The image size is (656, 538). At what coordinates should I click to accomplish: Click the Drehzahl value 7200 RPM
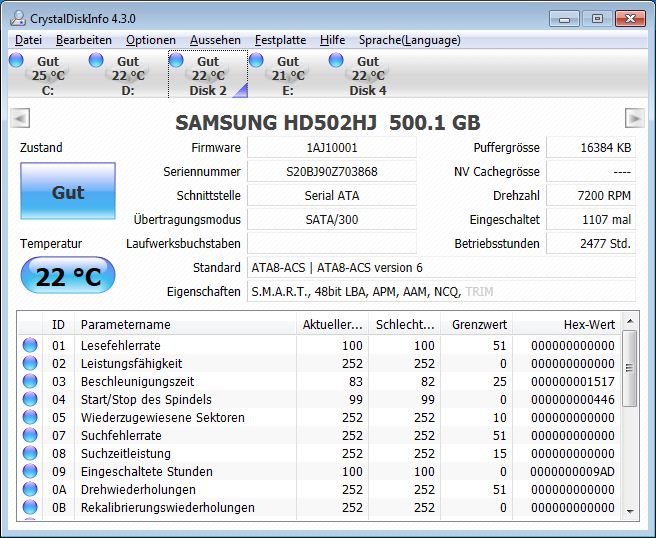coord(591,195)
